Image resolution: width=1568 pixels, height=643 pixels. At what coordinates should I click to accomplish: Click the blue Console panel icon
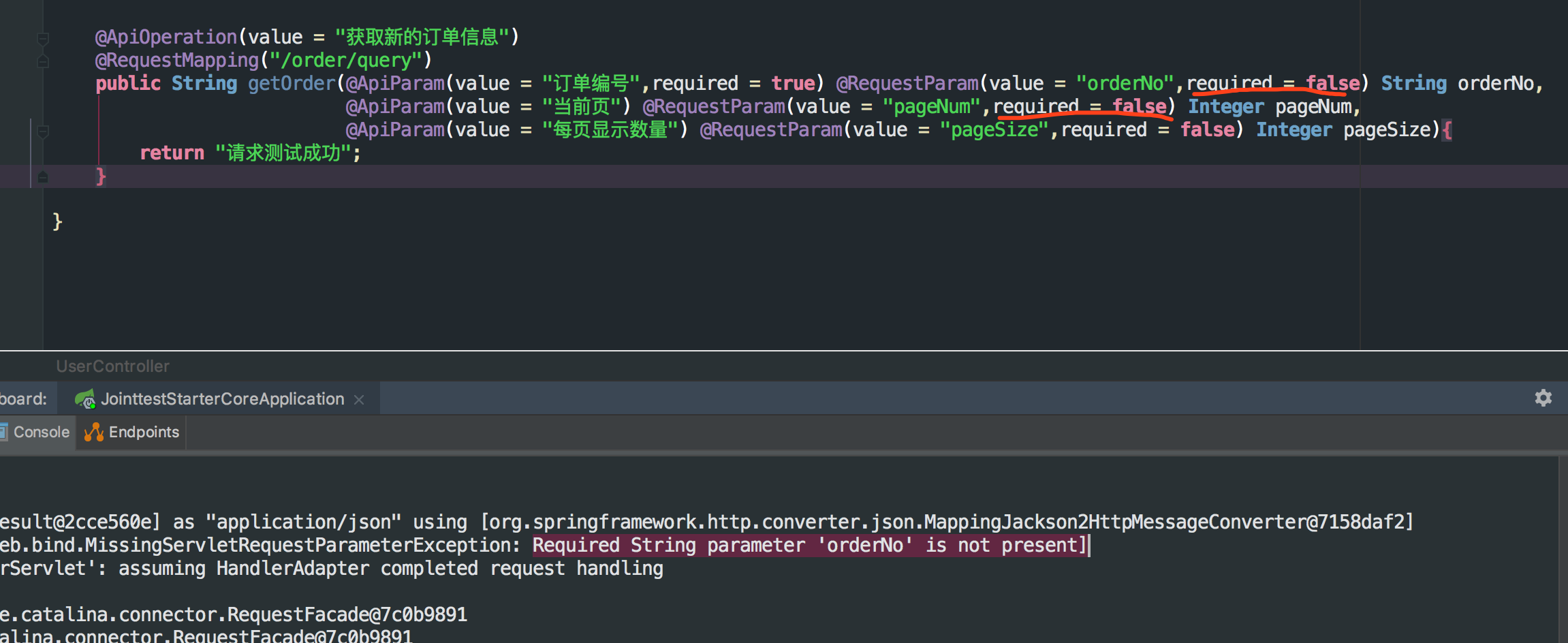pos(5,431)
